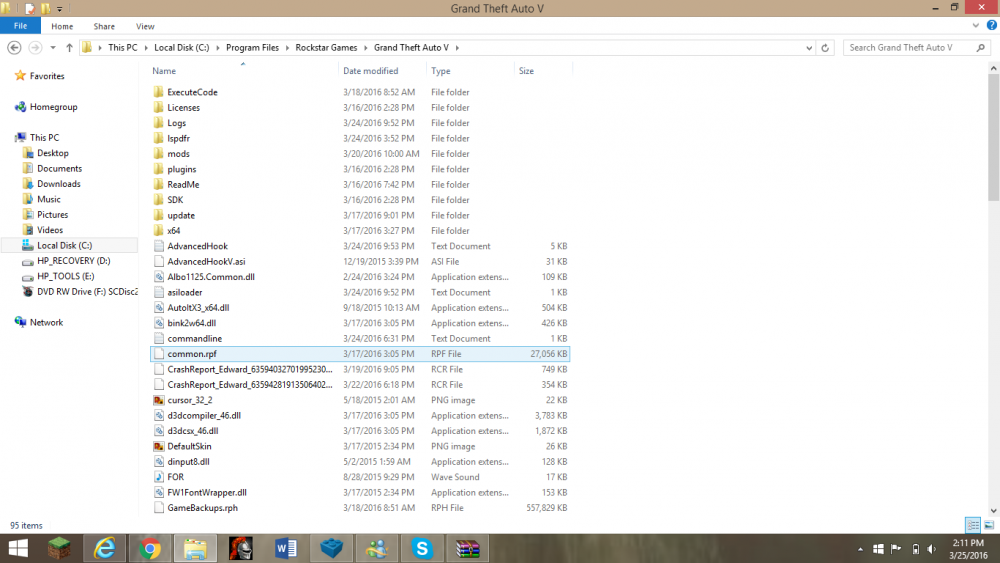Click Rockstar Games in address path
The image size is (1000, 563).
(x=326, y=48)
